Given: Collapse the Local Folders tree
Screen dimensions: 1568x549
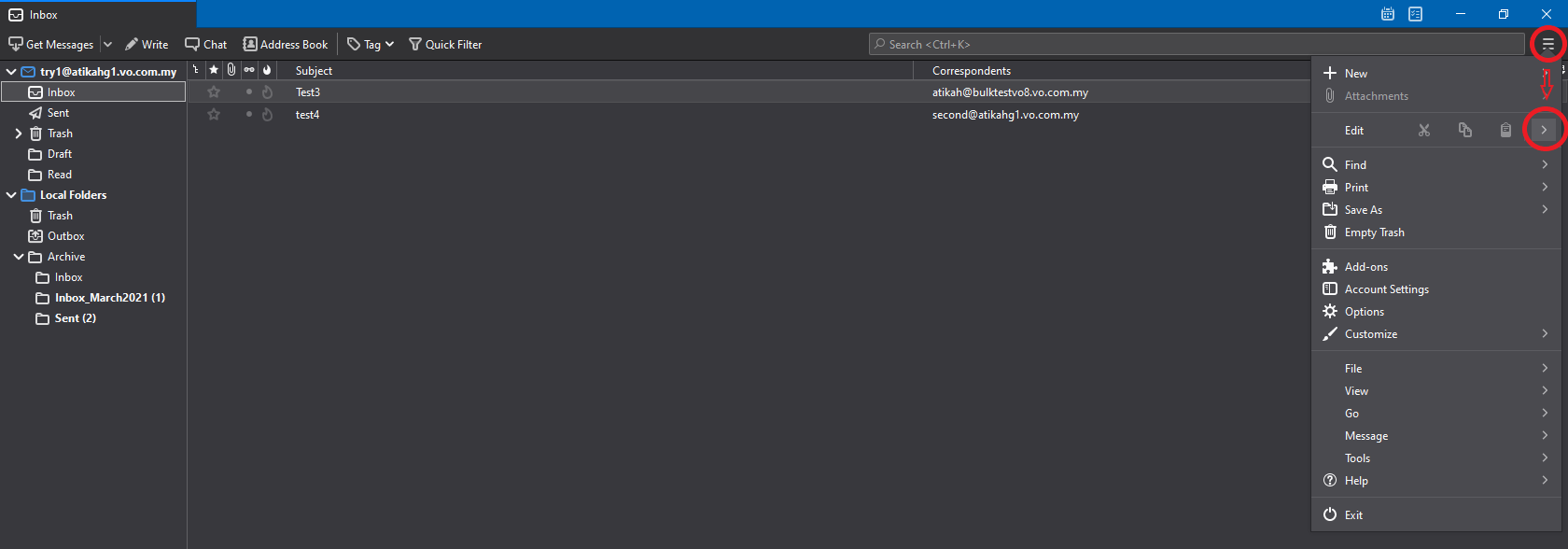Looking at the screenshot, I should tap(11, 195).
